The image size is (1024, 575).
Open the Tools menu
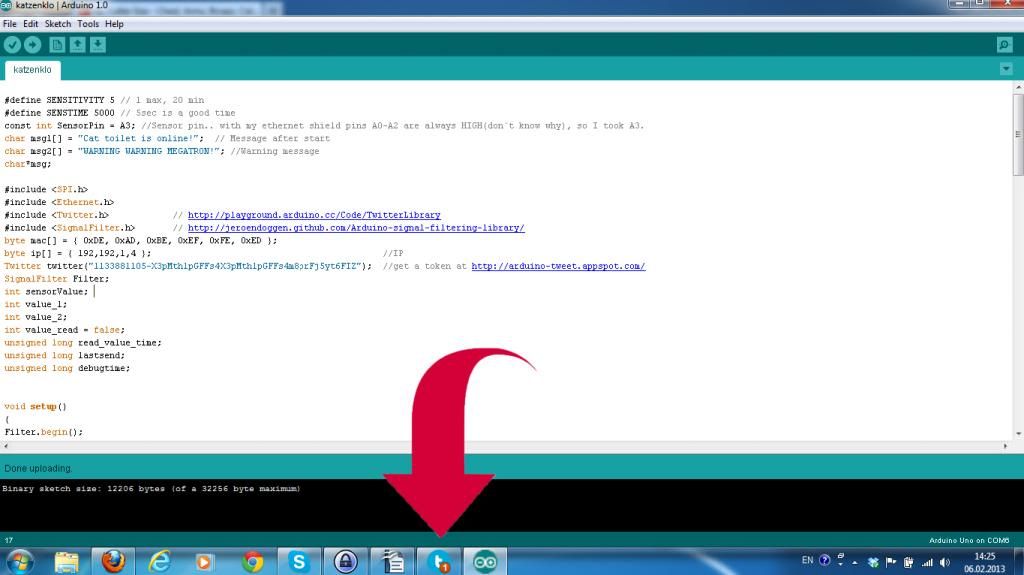pos(88,24)
